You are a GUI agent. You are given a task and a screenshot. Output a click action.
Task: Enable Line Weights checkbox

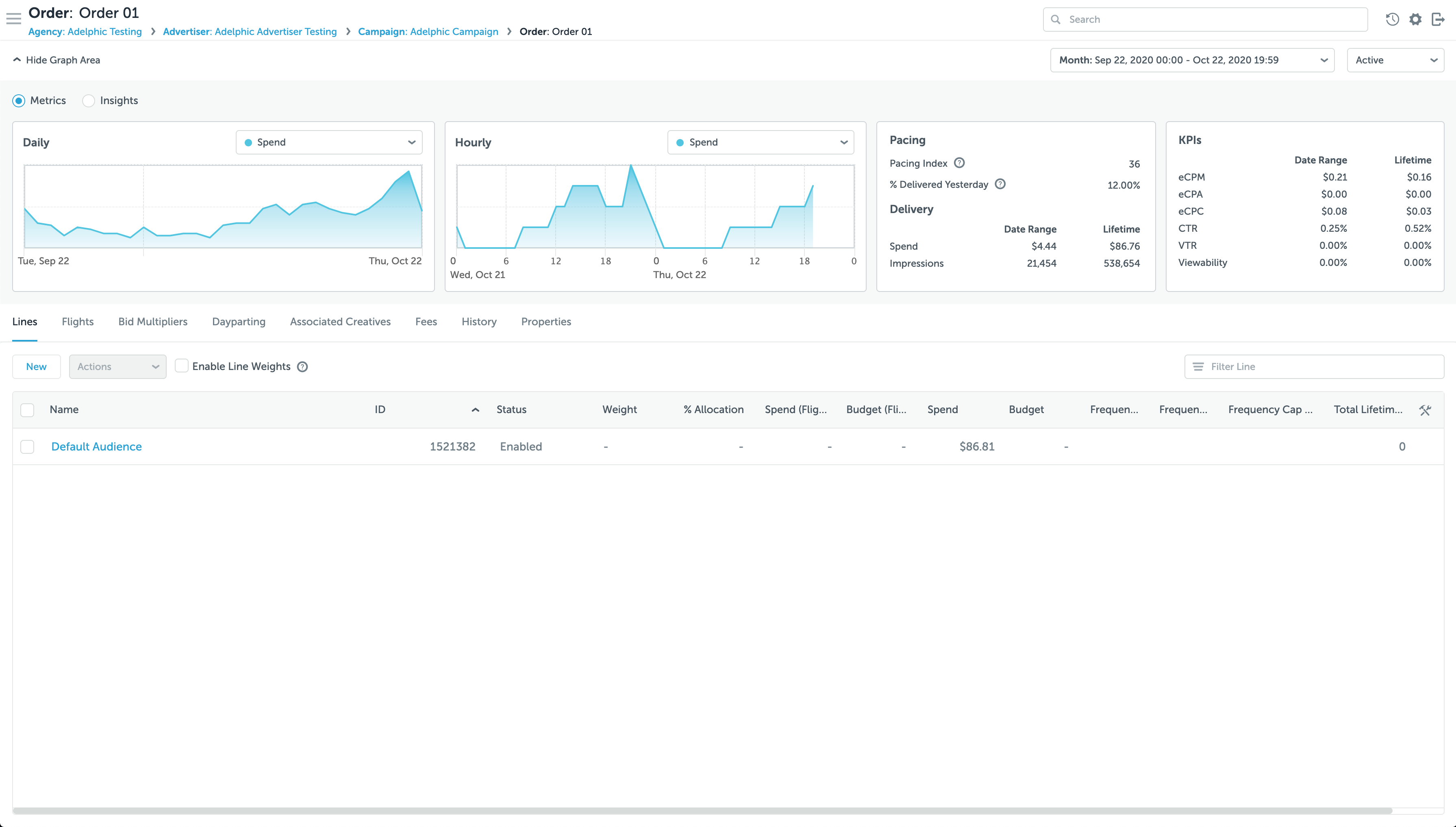[181, 366]
